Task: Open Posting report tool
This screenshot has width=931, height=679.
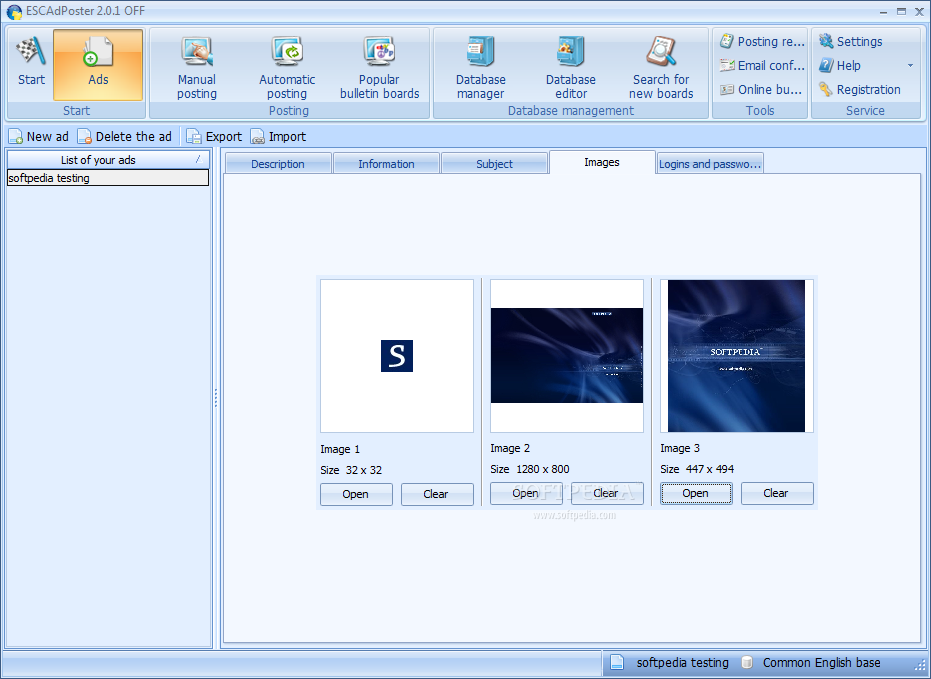Action: click(x=762, y=42)
